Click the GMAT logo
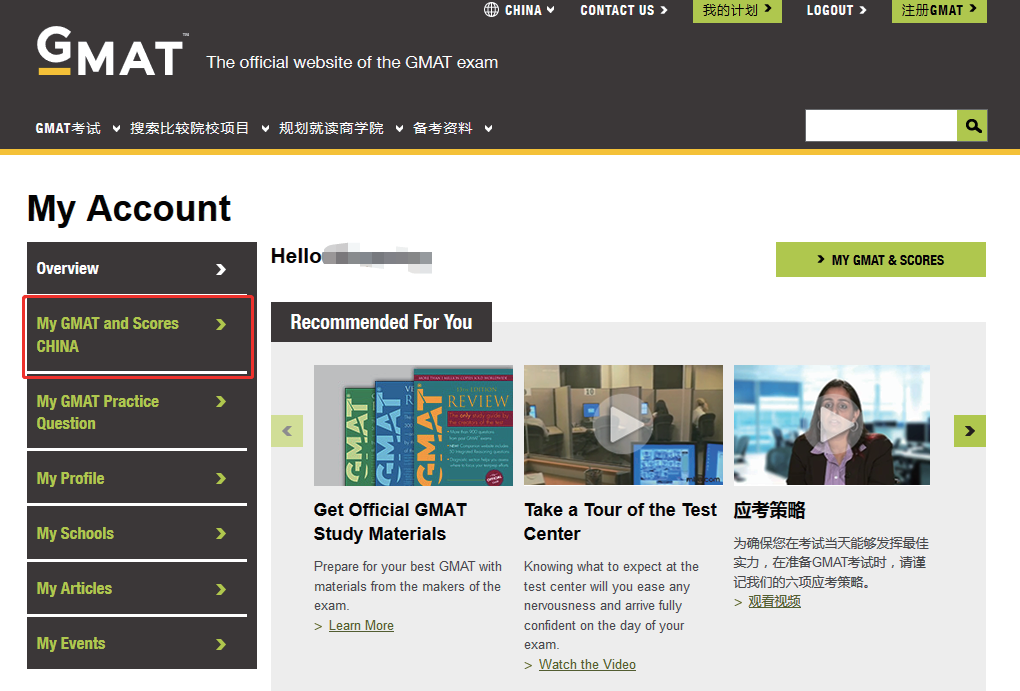 [x=112, y=51]
